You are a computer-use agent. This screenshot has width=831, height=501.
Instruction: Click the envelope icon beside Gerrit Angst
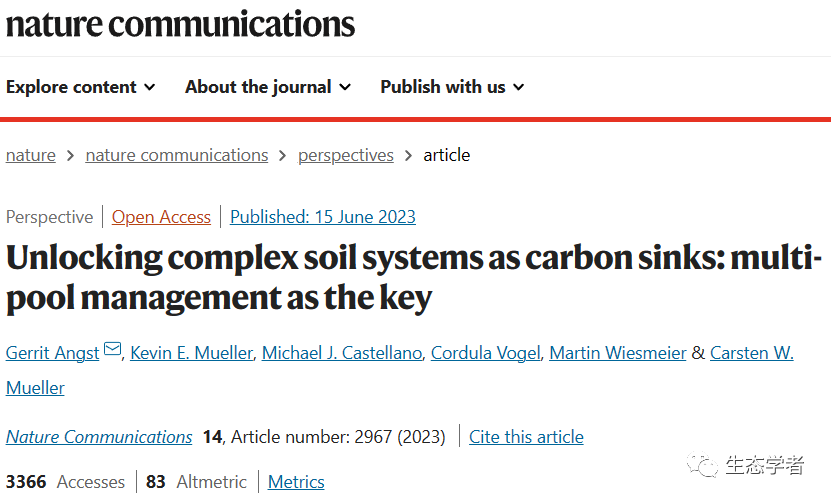coord(112,350)
